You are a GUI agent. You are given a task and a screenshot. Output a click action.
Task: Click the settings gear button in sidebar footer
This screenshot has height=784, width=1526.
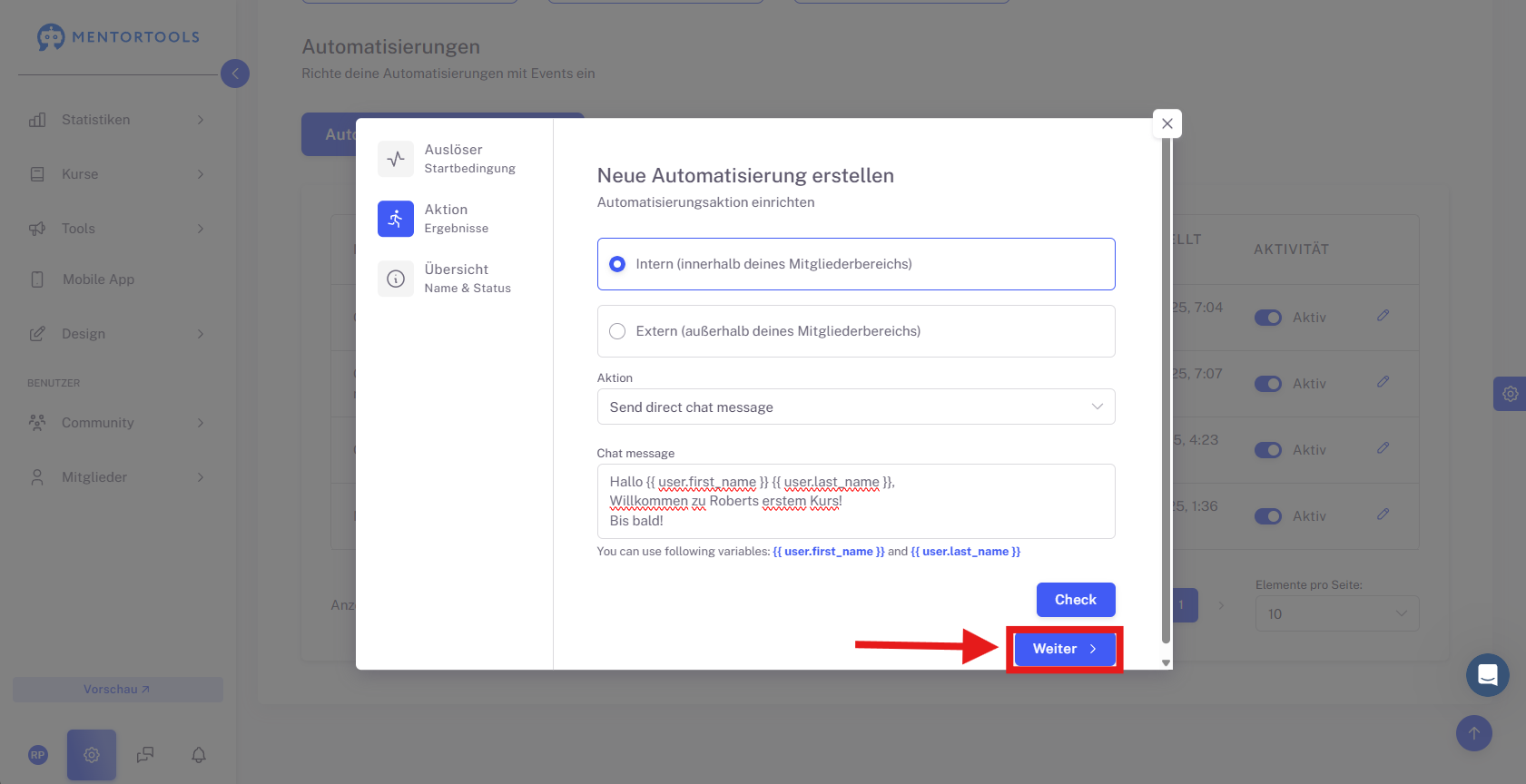[x=92, y=755]
